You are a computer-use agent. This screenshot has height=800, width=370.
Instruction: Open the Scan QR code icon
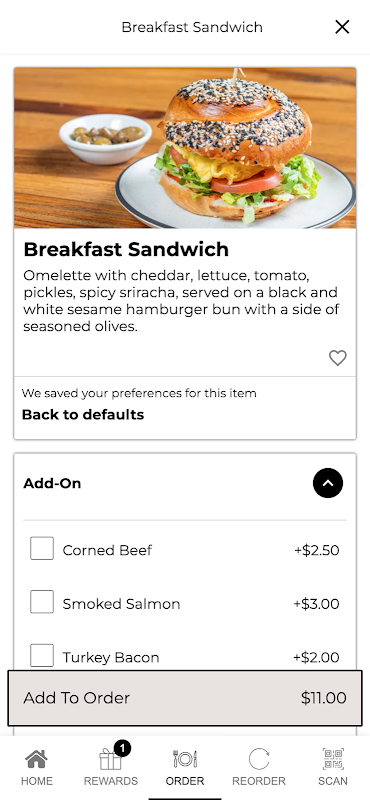click(333, 759)
